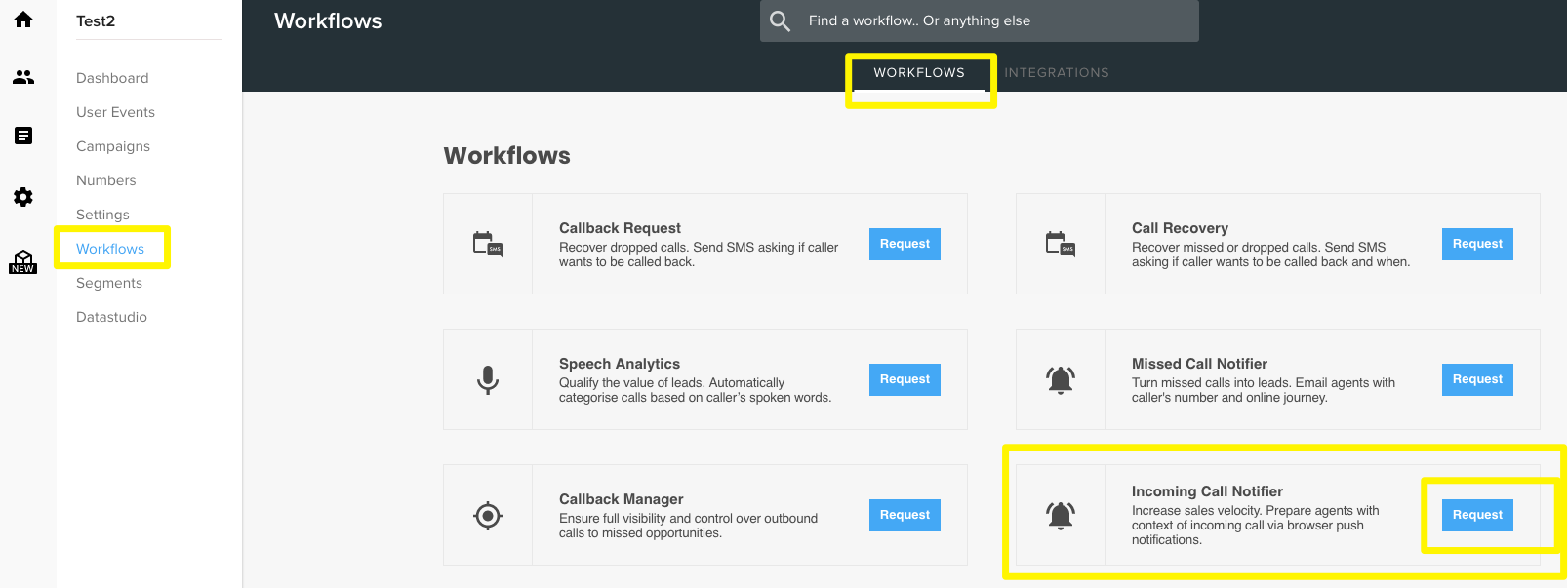The width and height of the screenshot is (1568, 588).
Task: Switch to the Integrations tab
Action: [1057, 73]
